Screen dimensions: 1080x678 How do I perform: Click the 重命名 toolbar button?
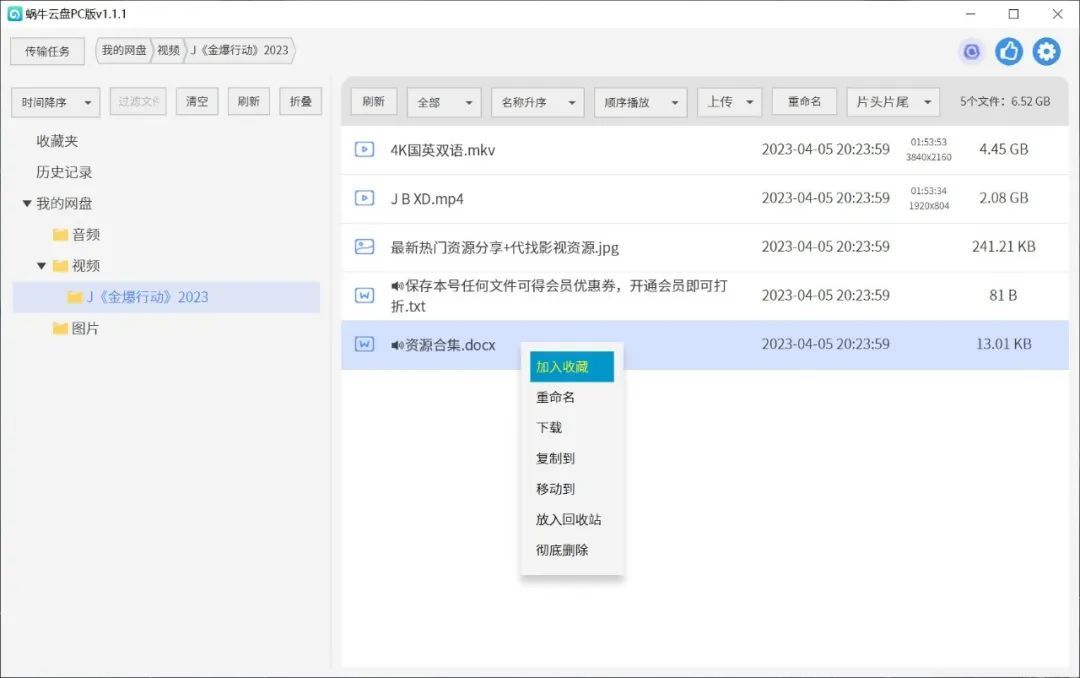pos(804,101)
